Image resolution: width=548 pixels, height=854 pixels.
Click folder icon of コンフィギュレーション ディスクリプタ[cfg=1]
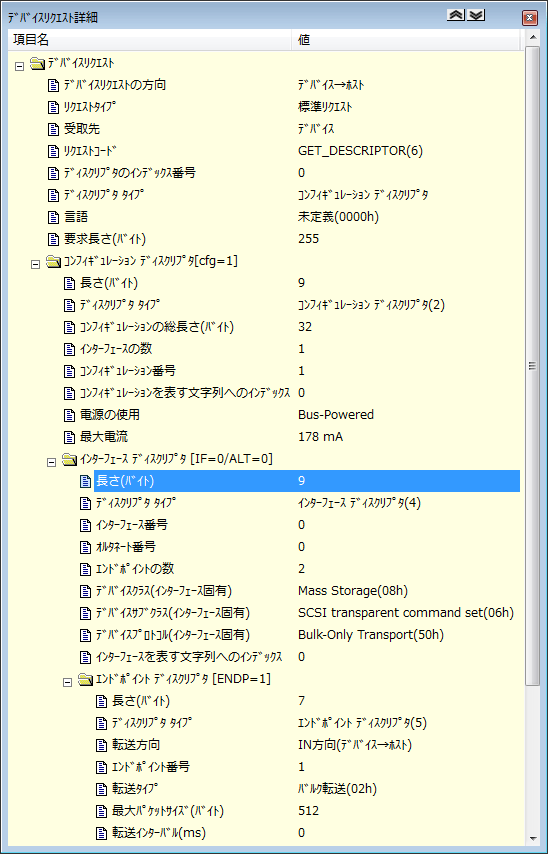(x=53, y=261)
